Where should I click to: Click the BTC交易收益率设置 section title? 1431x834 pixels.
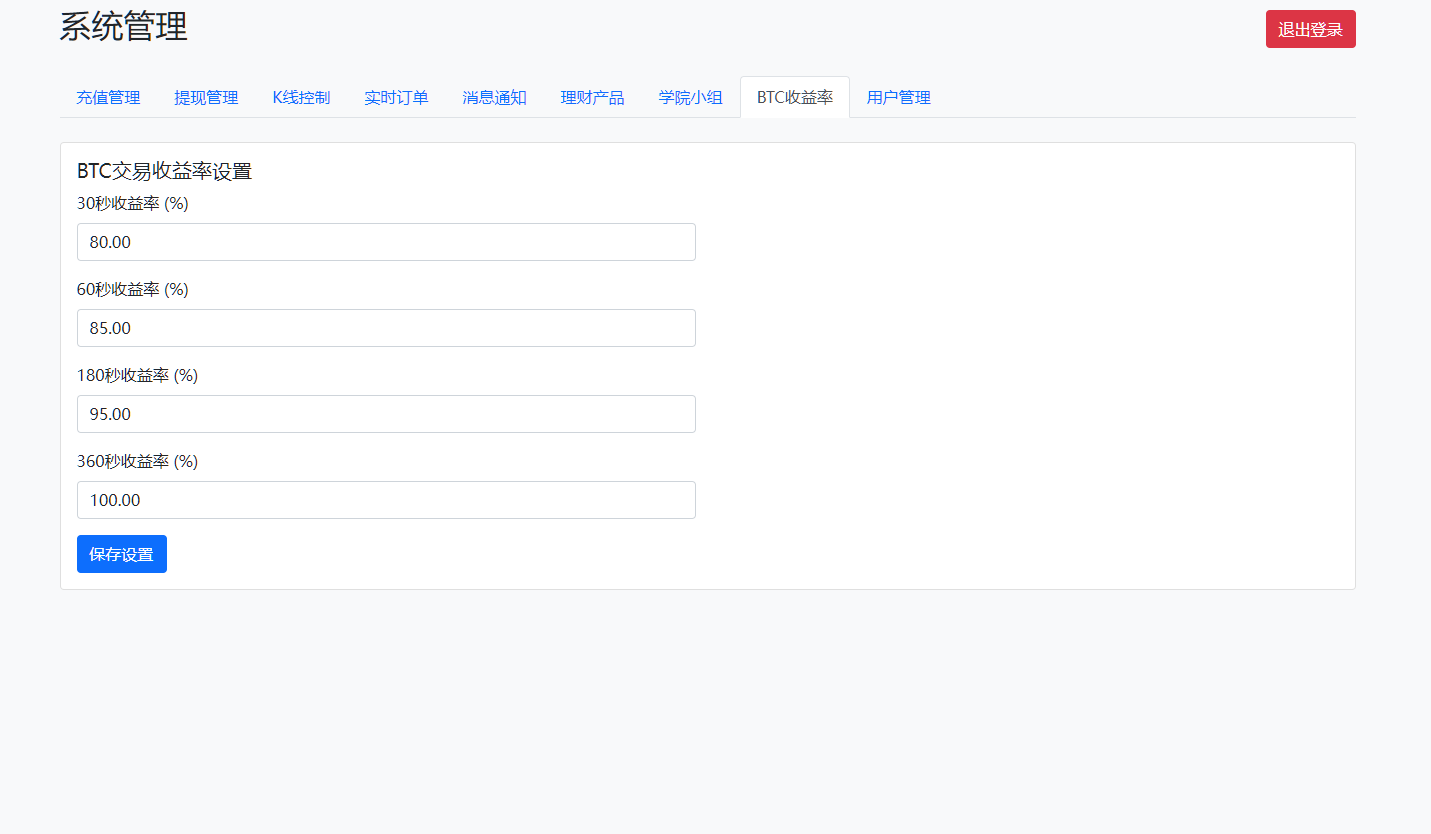[x=164, y=171]
